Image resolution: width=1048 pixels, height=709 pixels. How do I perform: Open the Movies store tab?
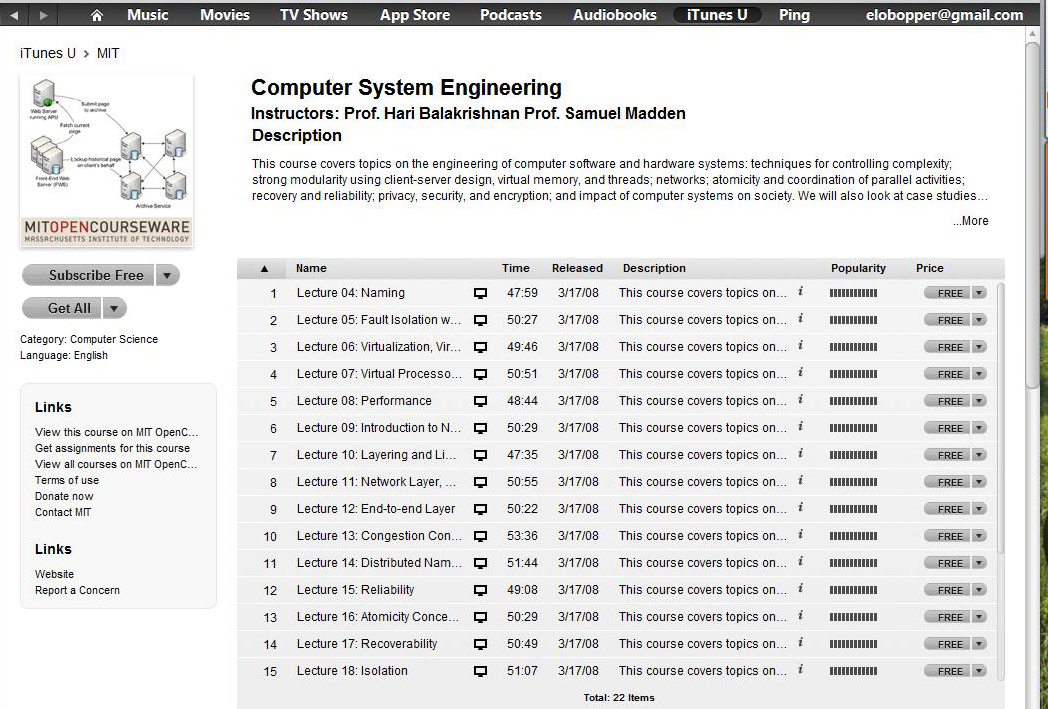click(225, 15)
